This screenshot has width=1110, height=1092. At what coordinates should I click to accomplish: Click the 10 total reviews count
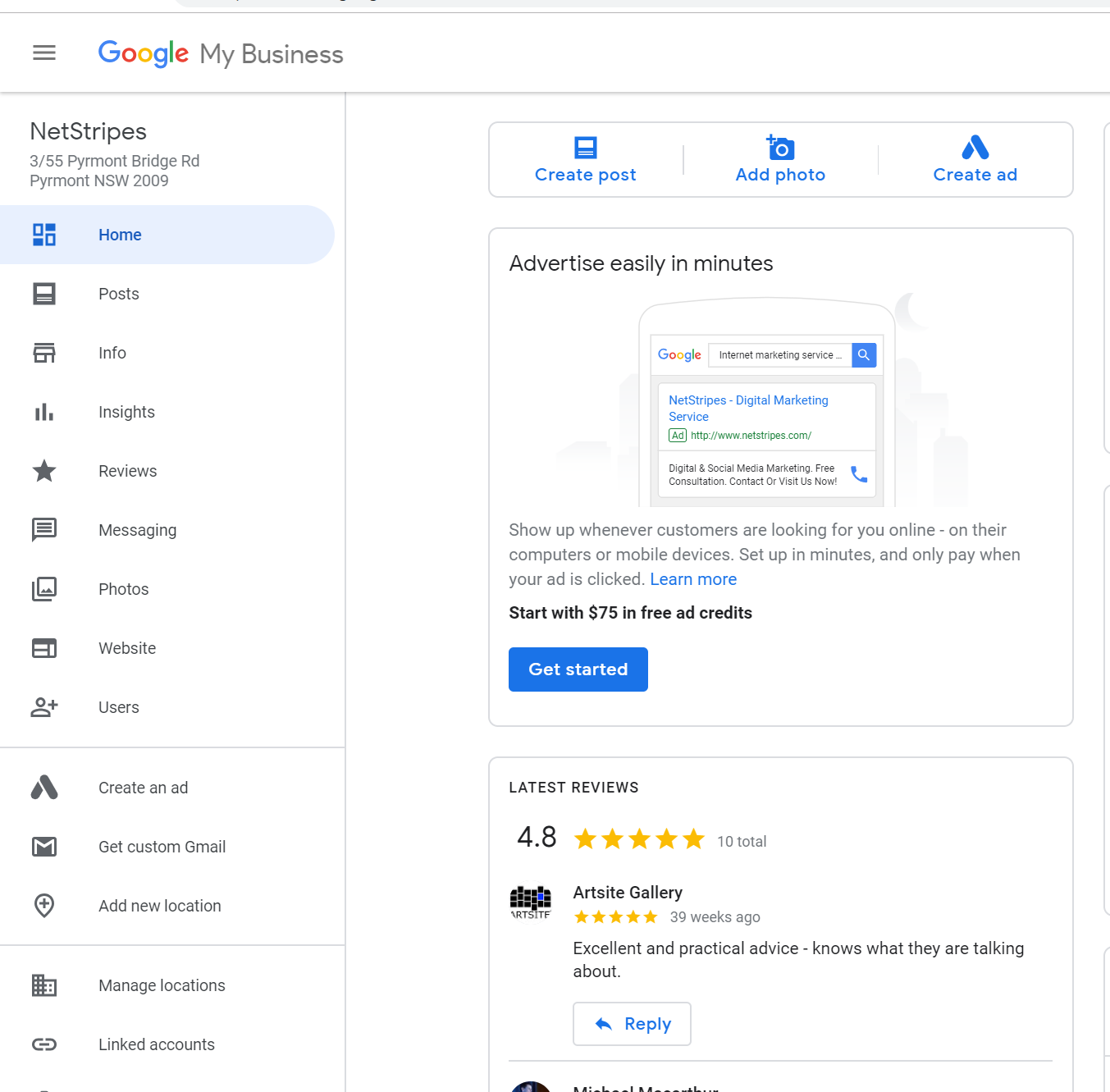pos(742,842)
